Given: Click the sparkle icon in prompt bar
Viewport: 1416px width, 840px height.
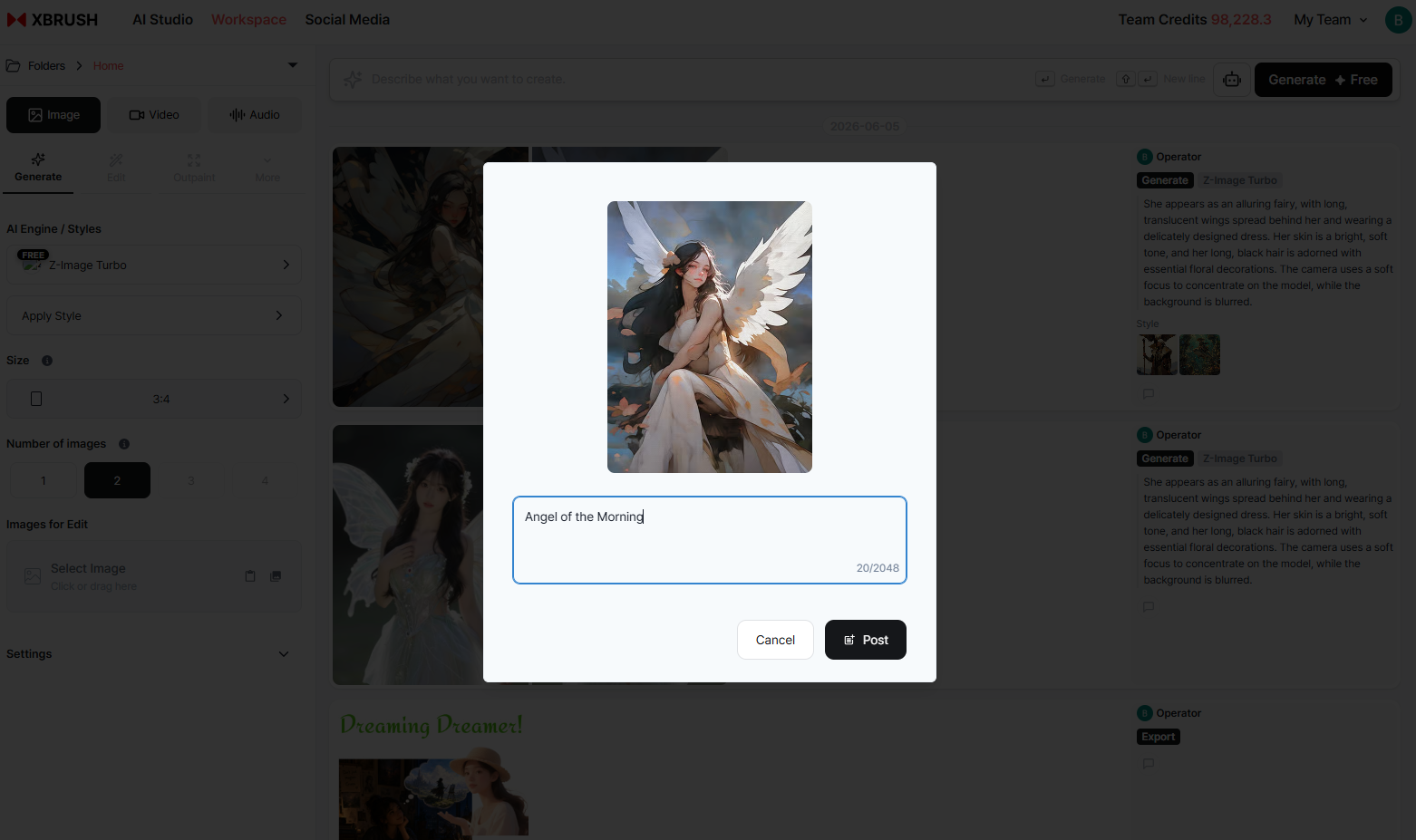Looking at the screenshot, I should [353, 80].
